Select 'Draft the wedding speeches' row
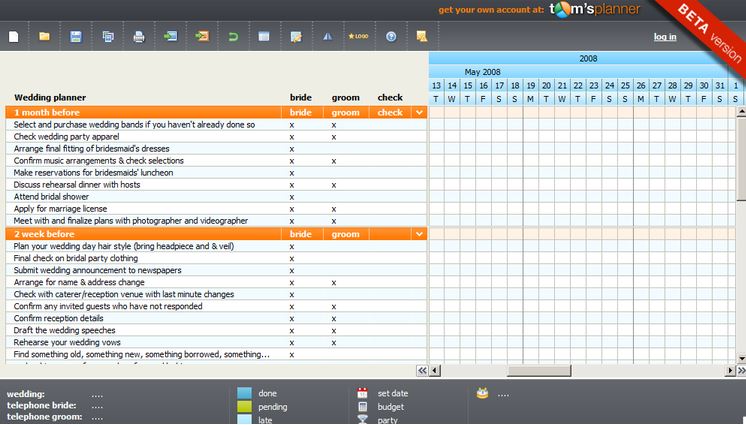The image size is (746, 425). (x=216, y=330)
